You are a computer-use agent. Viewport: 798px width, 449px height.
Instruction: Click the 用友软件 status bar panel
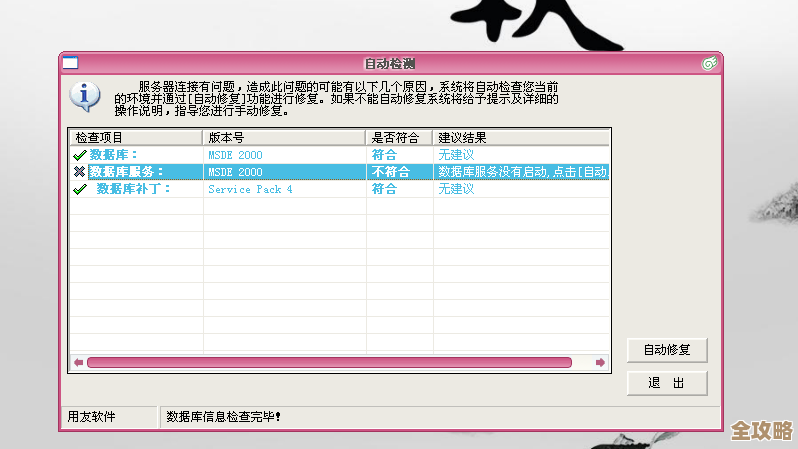[x=91, y=416]
